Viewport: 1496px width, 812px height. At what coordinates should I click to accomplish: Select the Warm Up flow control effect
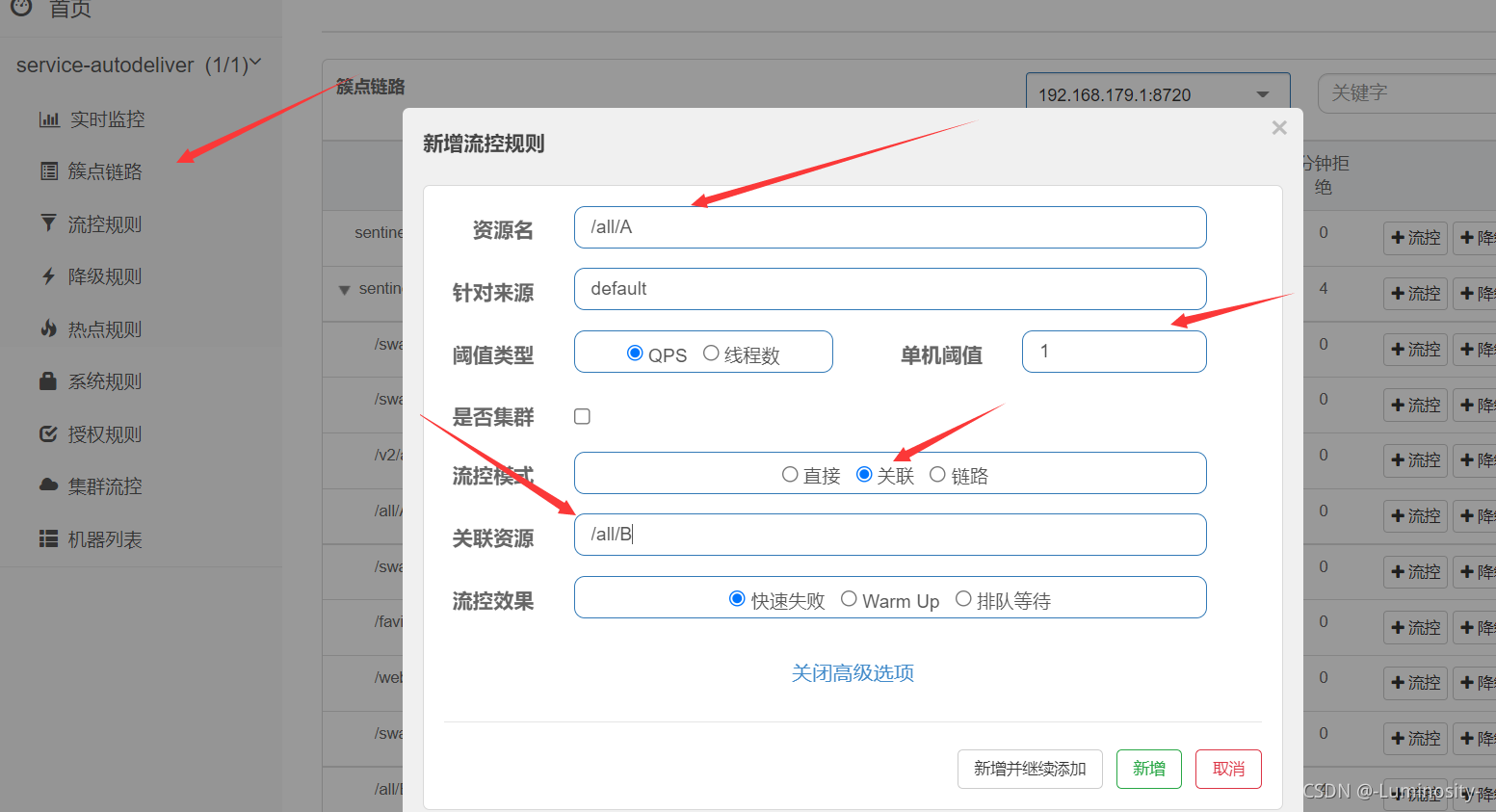tap(849, 599)
